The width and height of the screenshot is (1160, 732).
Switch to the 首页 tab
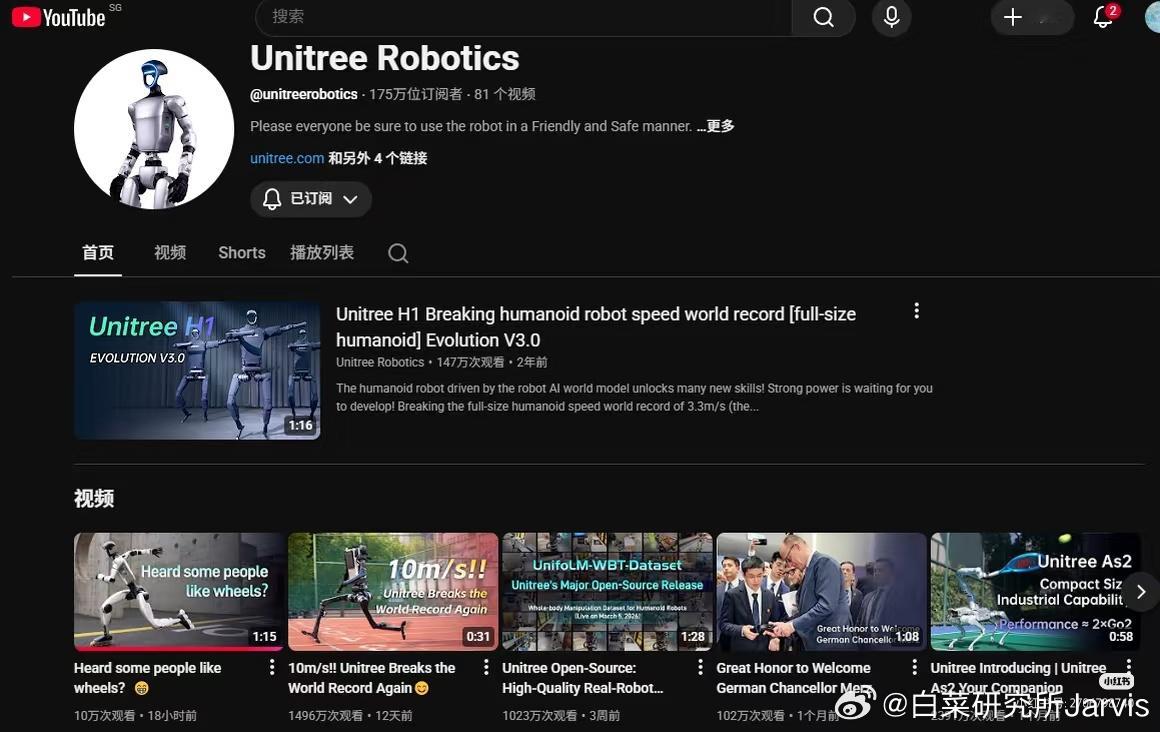tap(98, 253)
